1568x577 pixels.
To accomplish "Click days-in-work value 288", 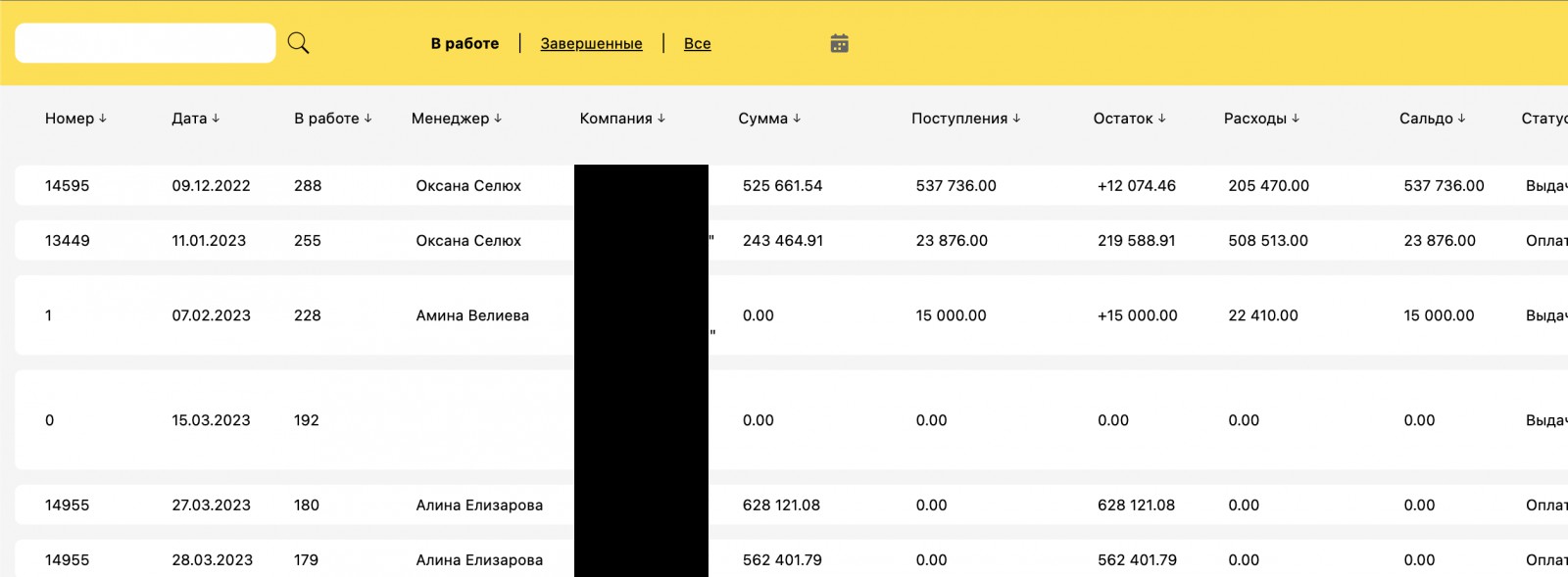I will click(308, 185).
